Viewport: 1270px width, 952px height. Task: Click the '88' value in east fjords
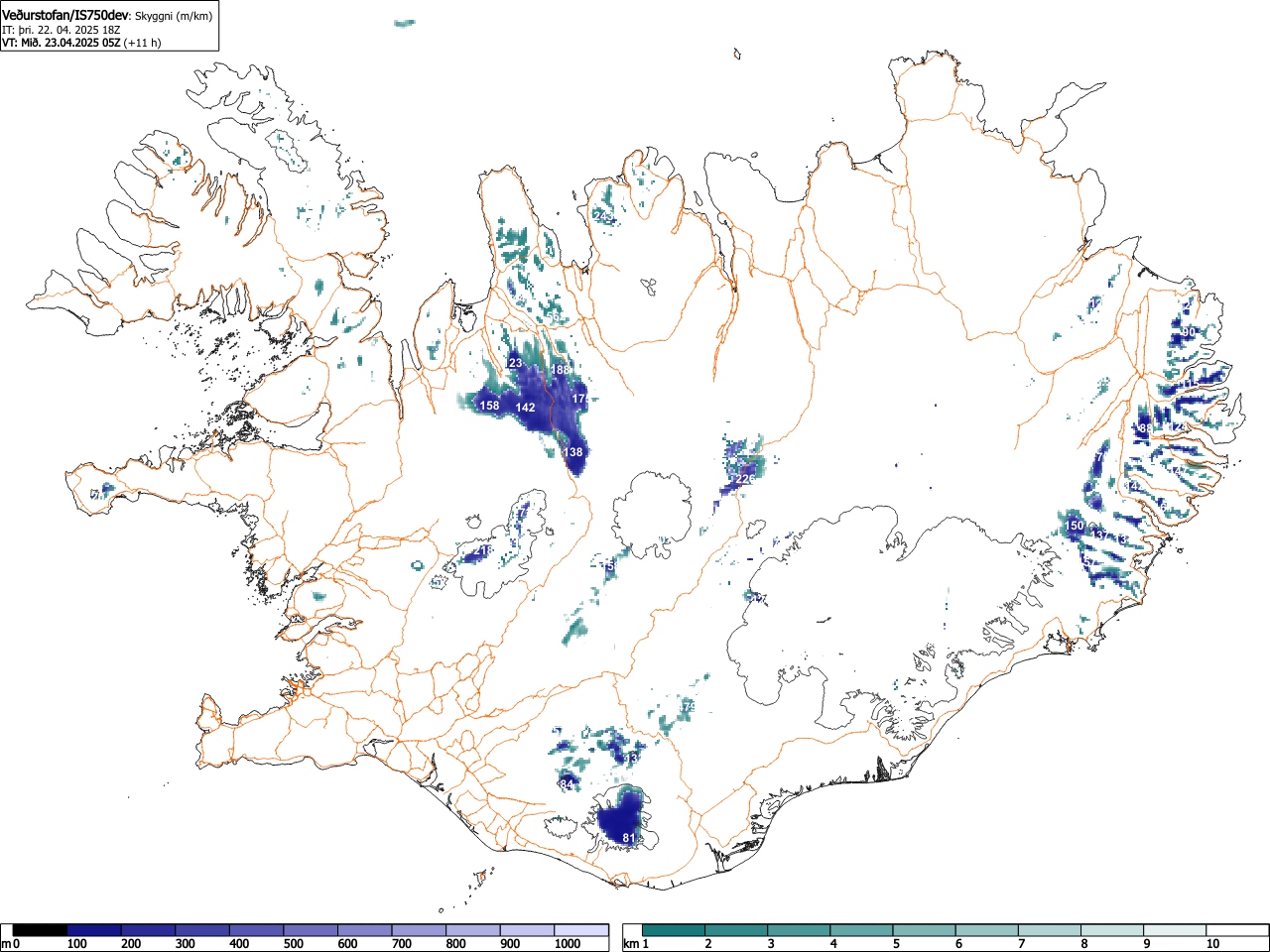[x=1146, y=428]
